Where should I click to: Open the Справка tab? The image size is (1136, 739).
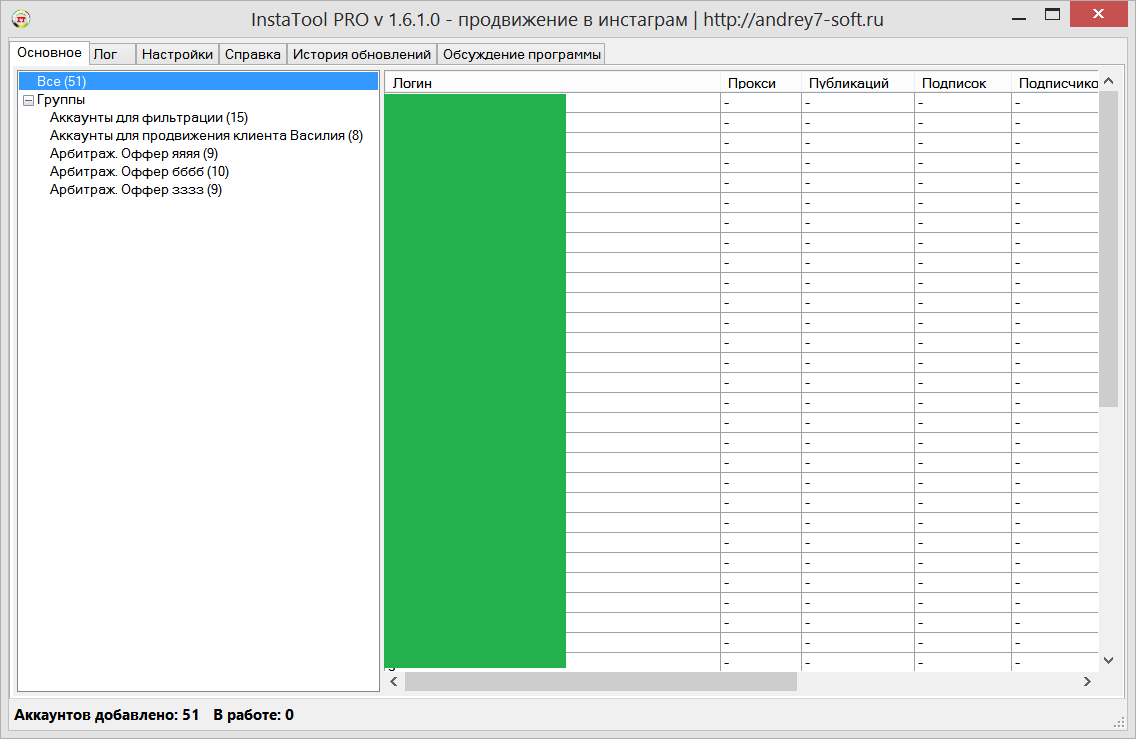[253, 54]
